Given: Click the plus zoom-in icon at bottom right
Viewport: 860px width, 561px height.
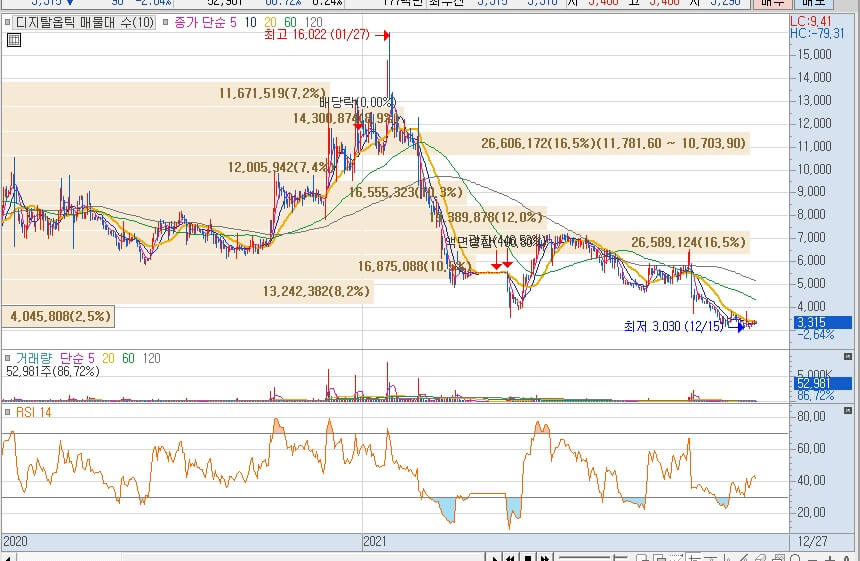Looking at the screenshot, I should pos(830,558).
